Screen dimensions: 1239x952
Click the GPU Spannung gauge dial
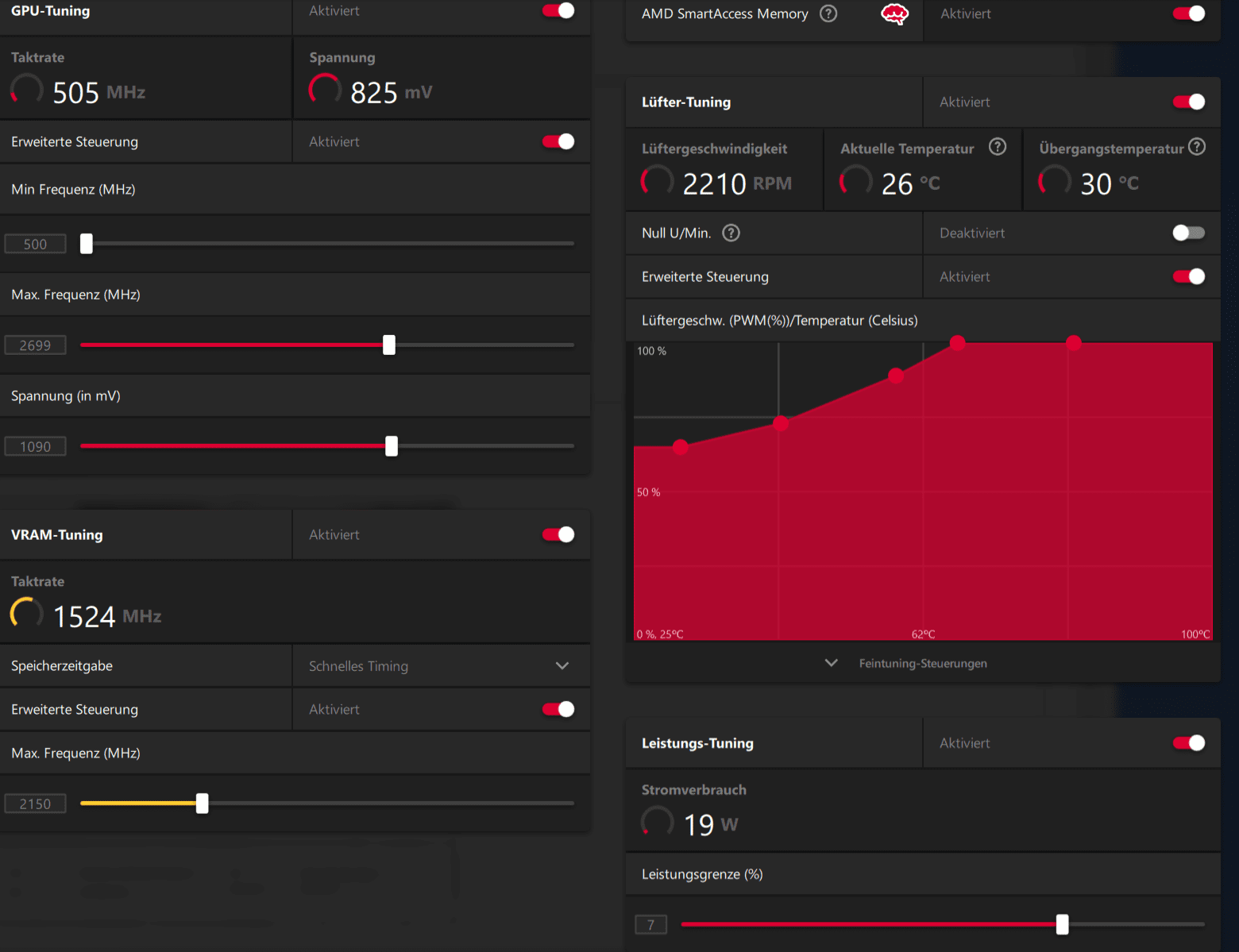[x=325, y=90]
